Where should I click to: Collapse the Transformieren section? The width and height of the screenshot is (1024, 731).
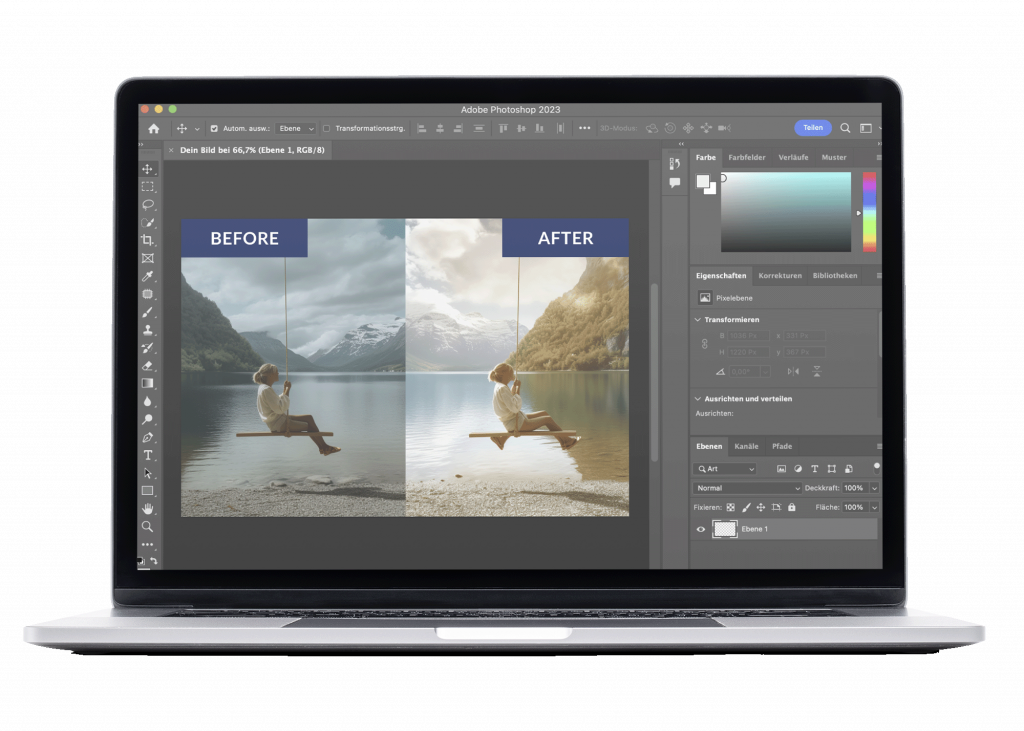tap(697, 320)
